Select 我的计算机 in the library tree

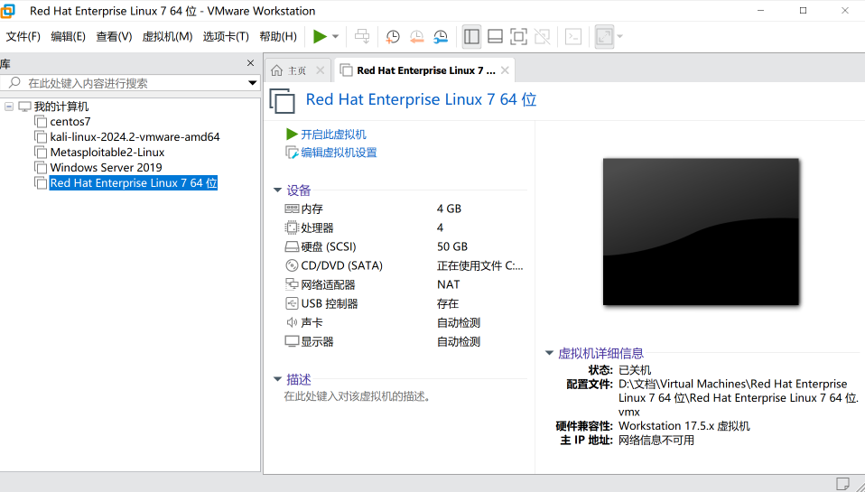61,106
